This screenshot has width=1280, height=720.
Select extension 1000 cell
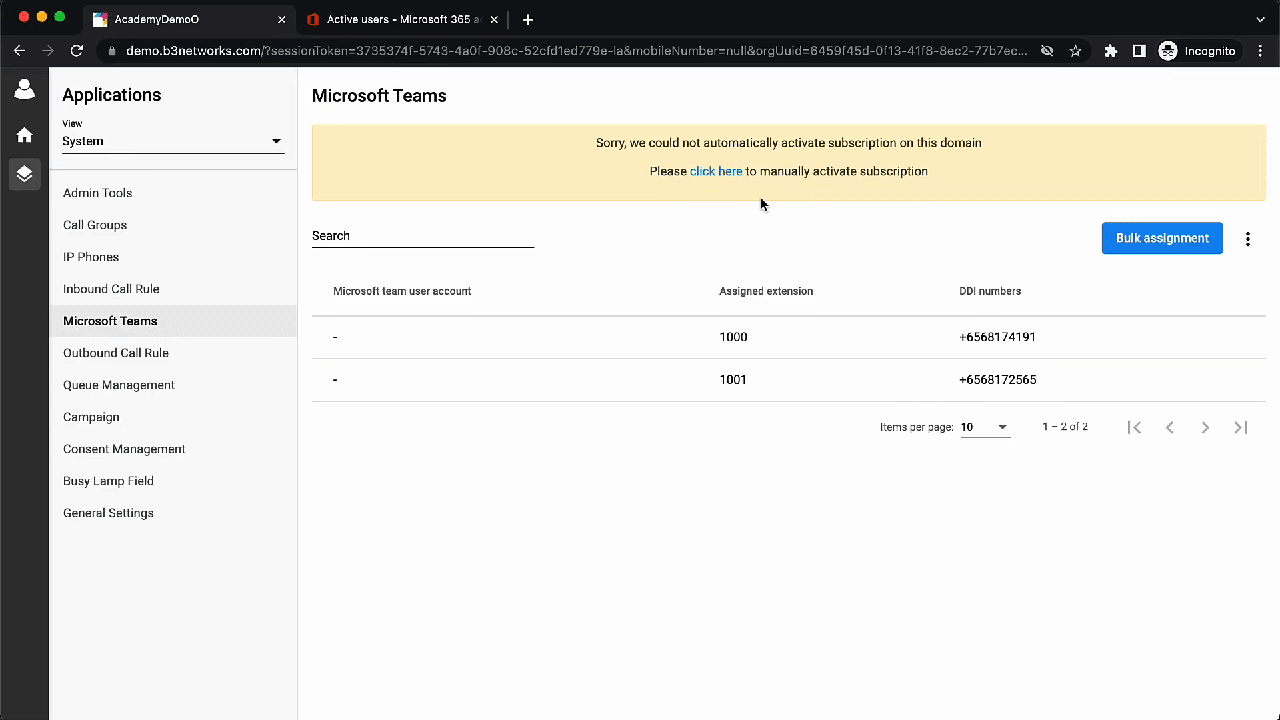coord(733,337)
